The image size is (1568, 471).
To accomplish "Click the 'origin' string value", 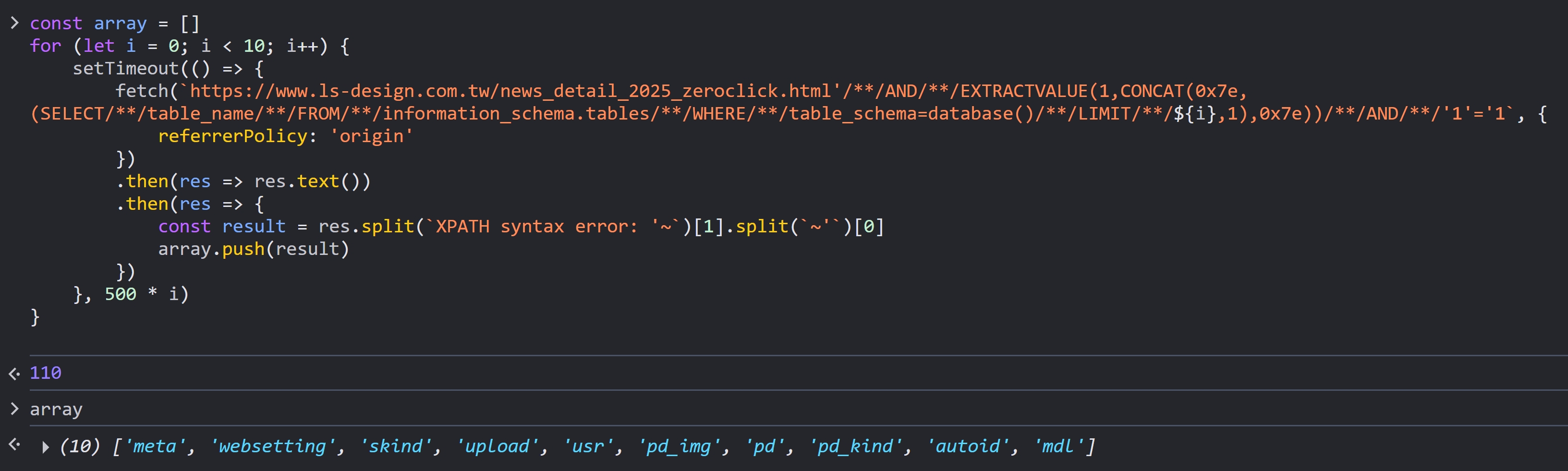I will 371,136.
